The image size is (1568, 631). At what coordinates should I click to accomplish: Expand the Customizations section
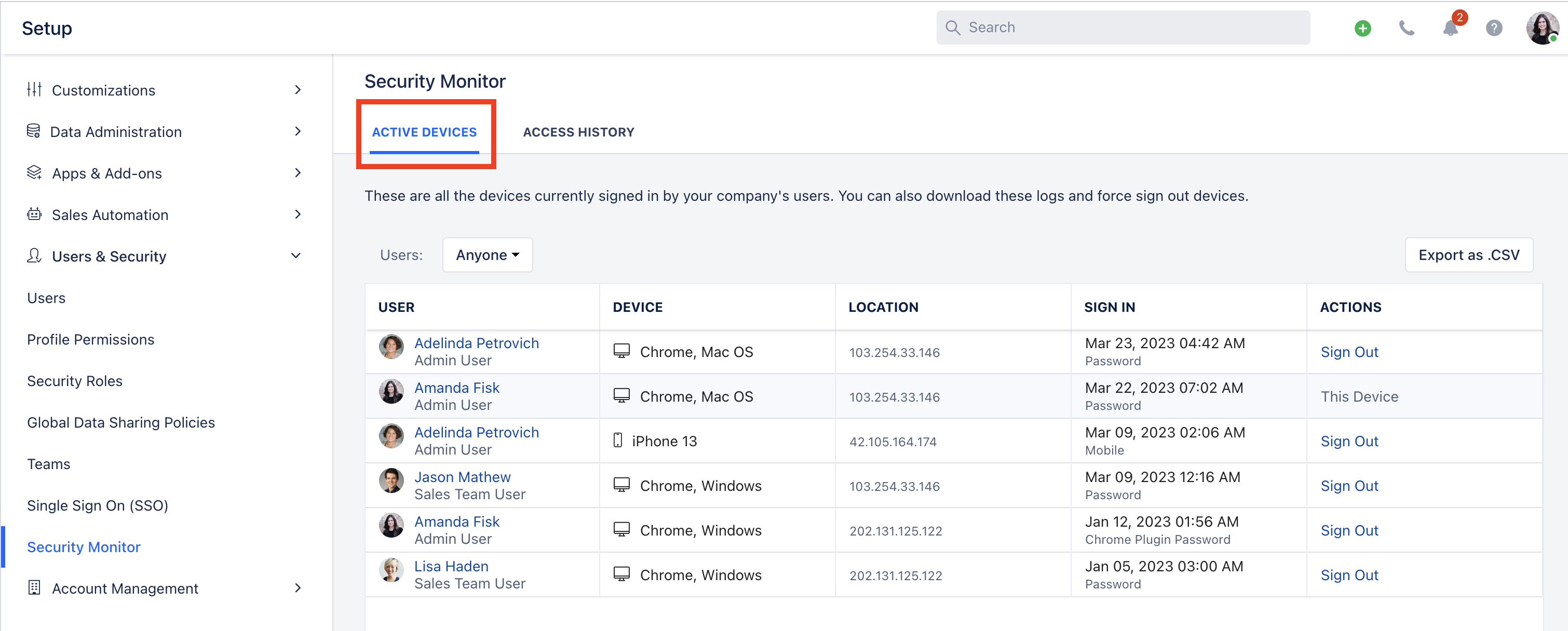[x=298, y=90]
